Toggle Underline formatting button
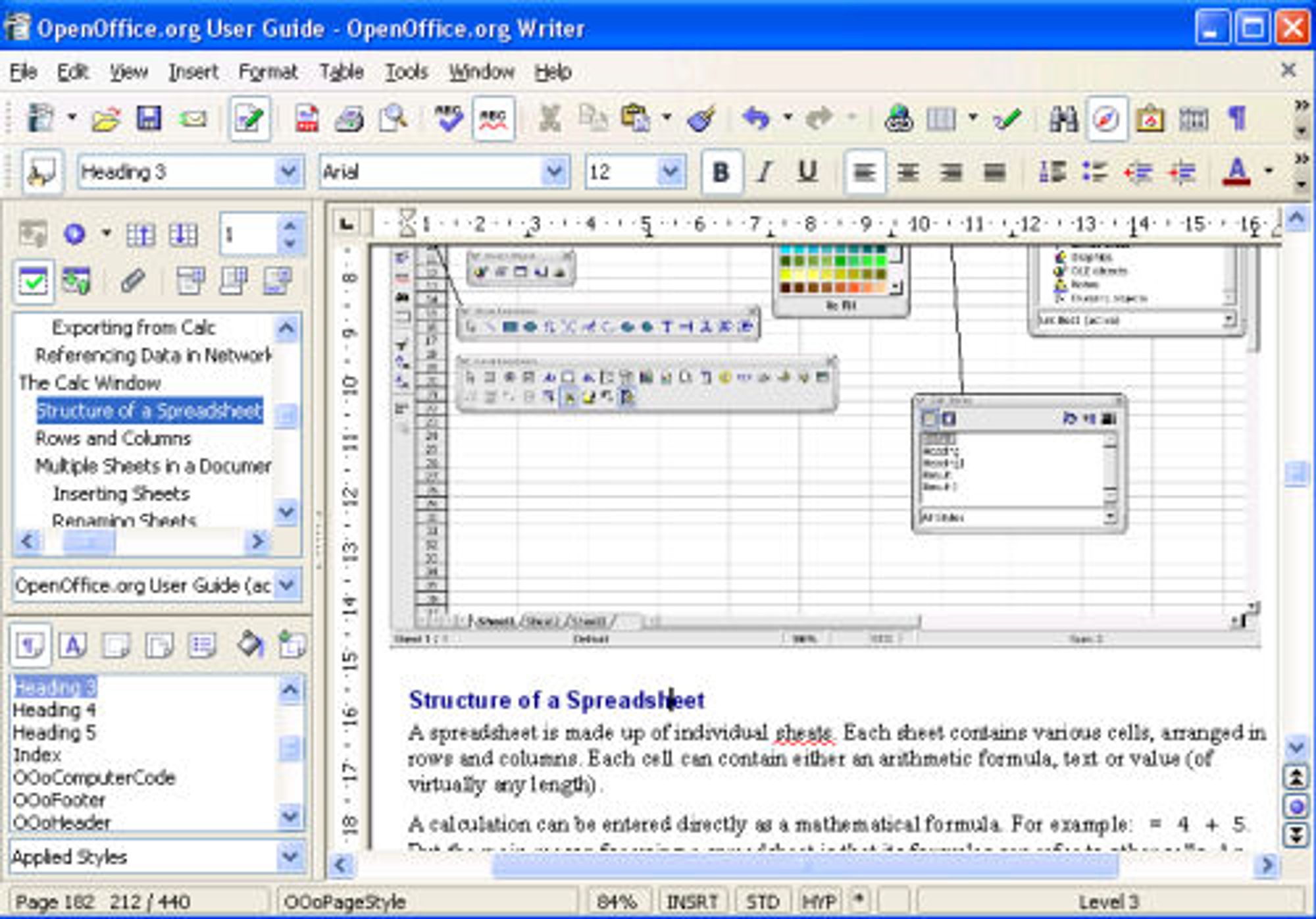1316x919 pixels. [x=807, y=172]
